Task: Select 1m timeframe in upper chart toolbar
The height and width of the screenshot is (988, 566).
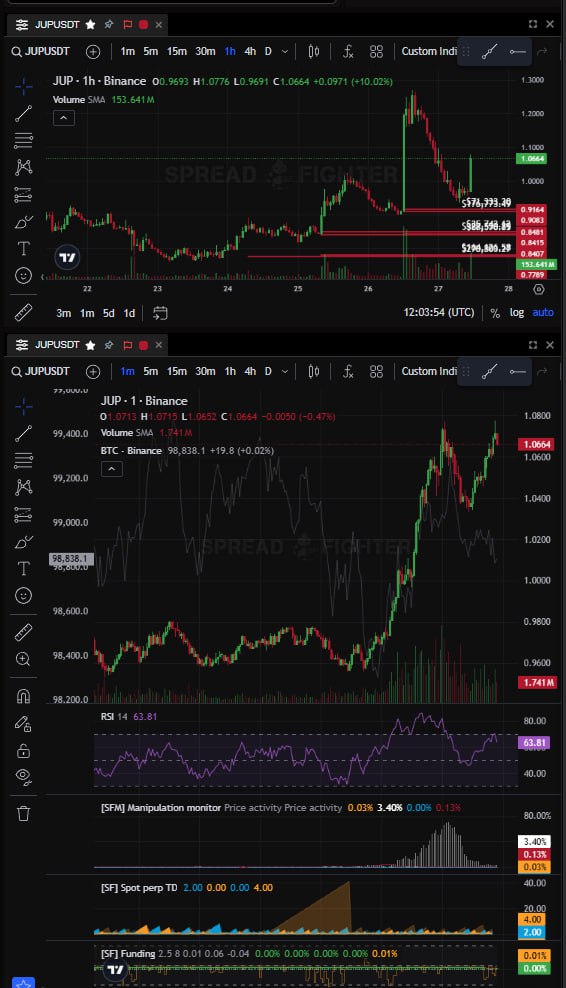Action: pos(127,52)
